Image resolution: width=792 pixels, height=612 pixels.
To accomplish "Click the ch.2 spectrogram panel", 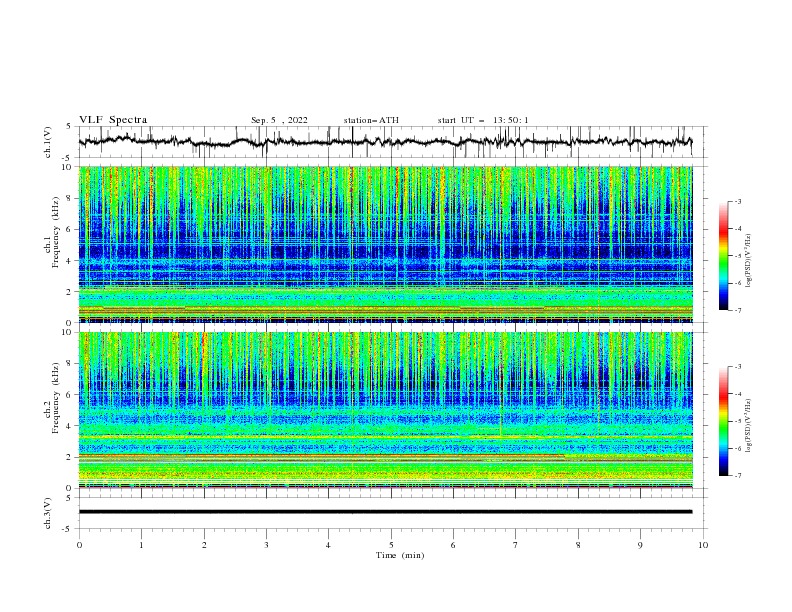I will point(386,410).
